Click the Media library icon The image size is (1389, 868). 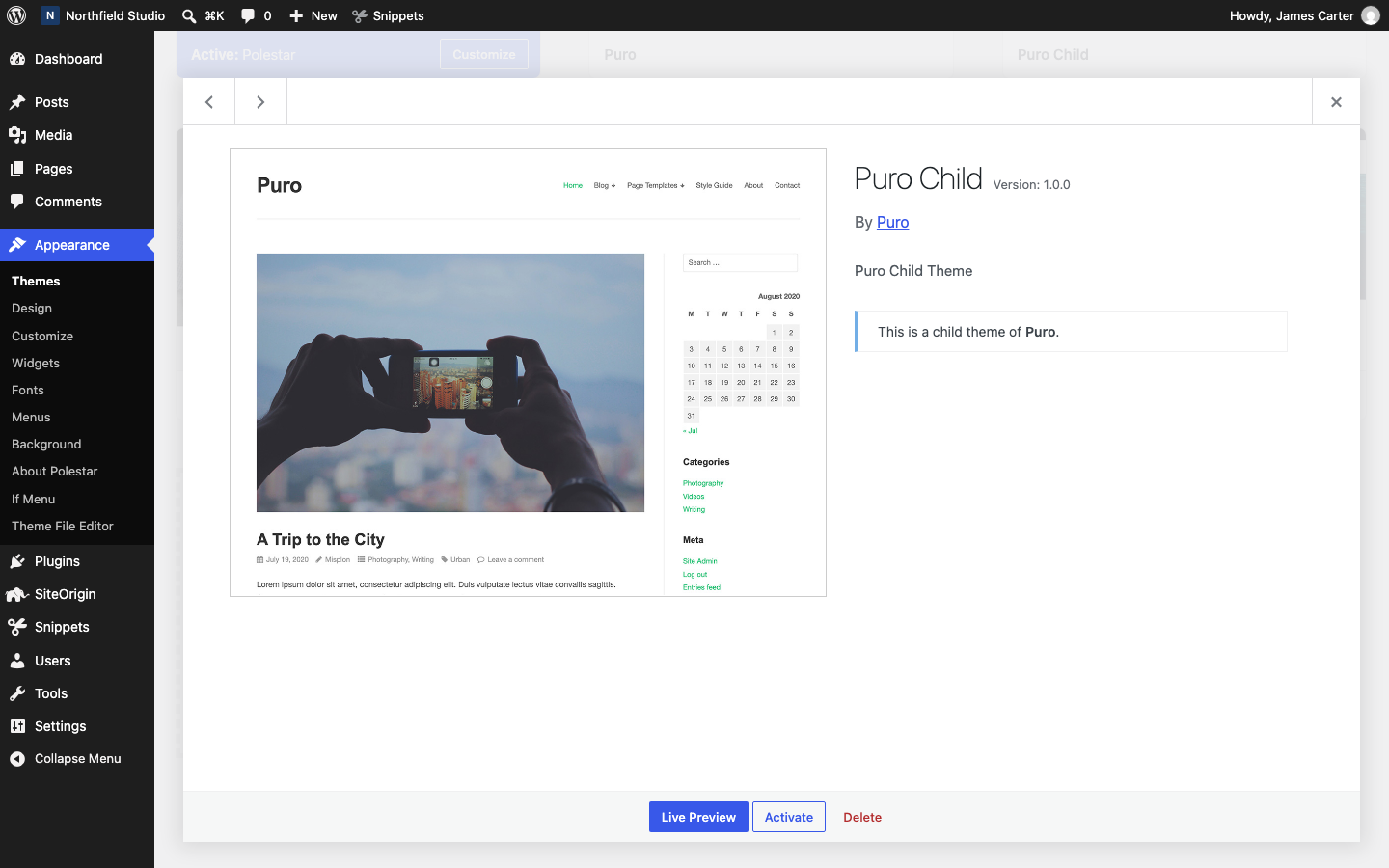pos(17,135)
